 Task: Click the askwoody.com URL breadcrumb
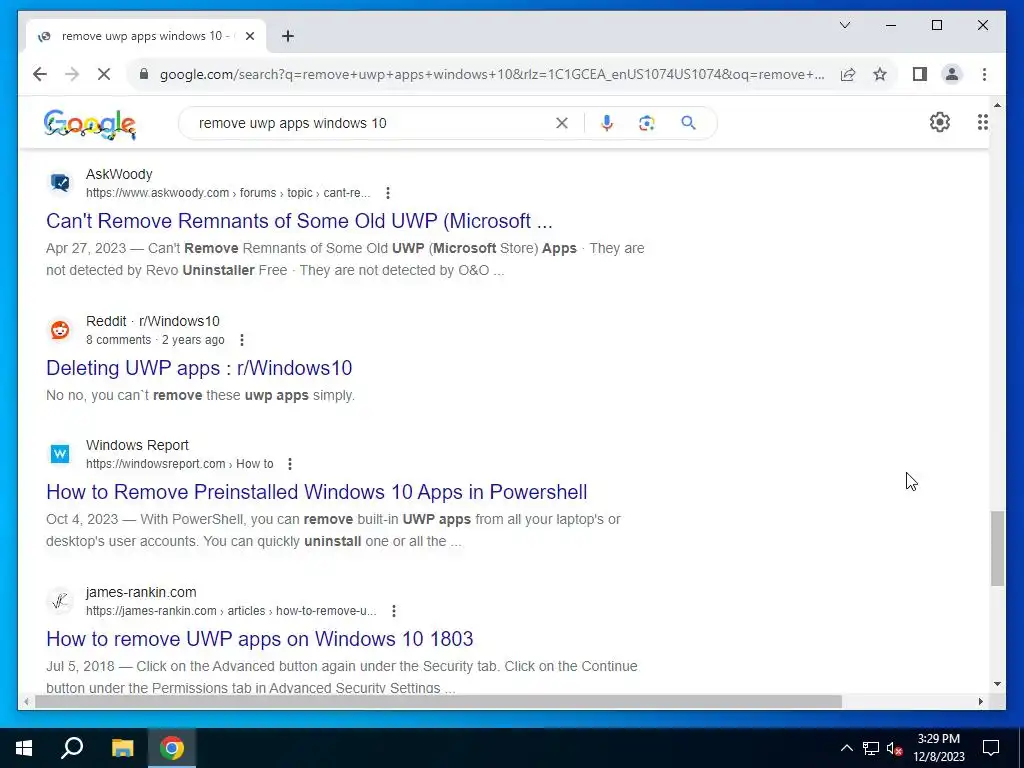click(228, 193)
